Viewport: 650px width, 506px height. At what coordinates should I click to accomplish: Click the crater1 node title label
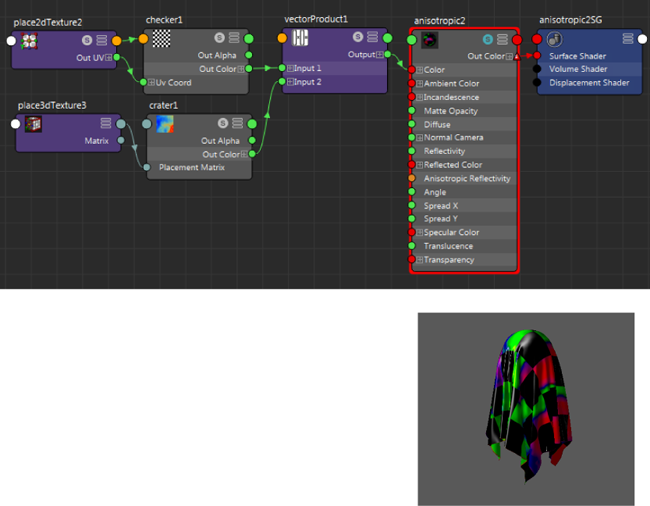pos(163,105)
